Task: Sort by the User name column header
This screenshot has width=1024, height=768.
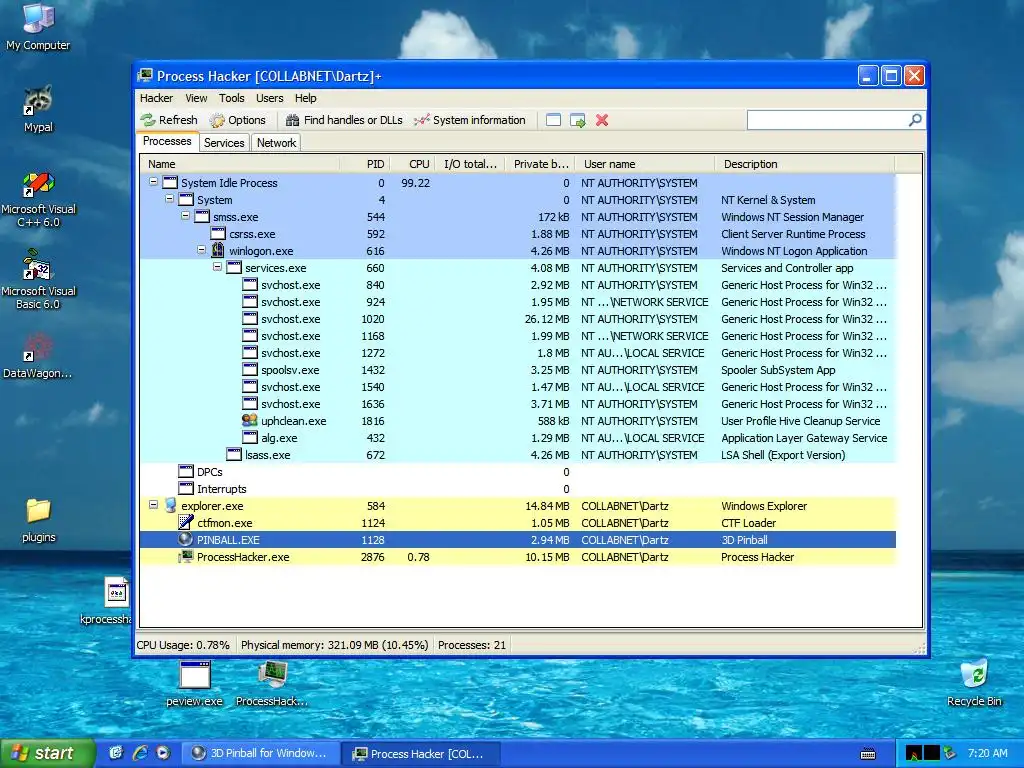Action: pos(645,164)
